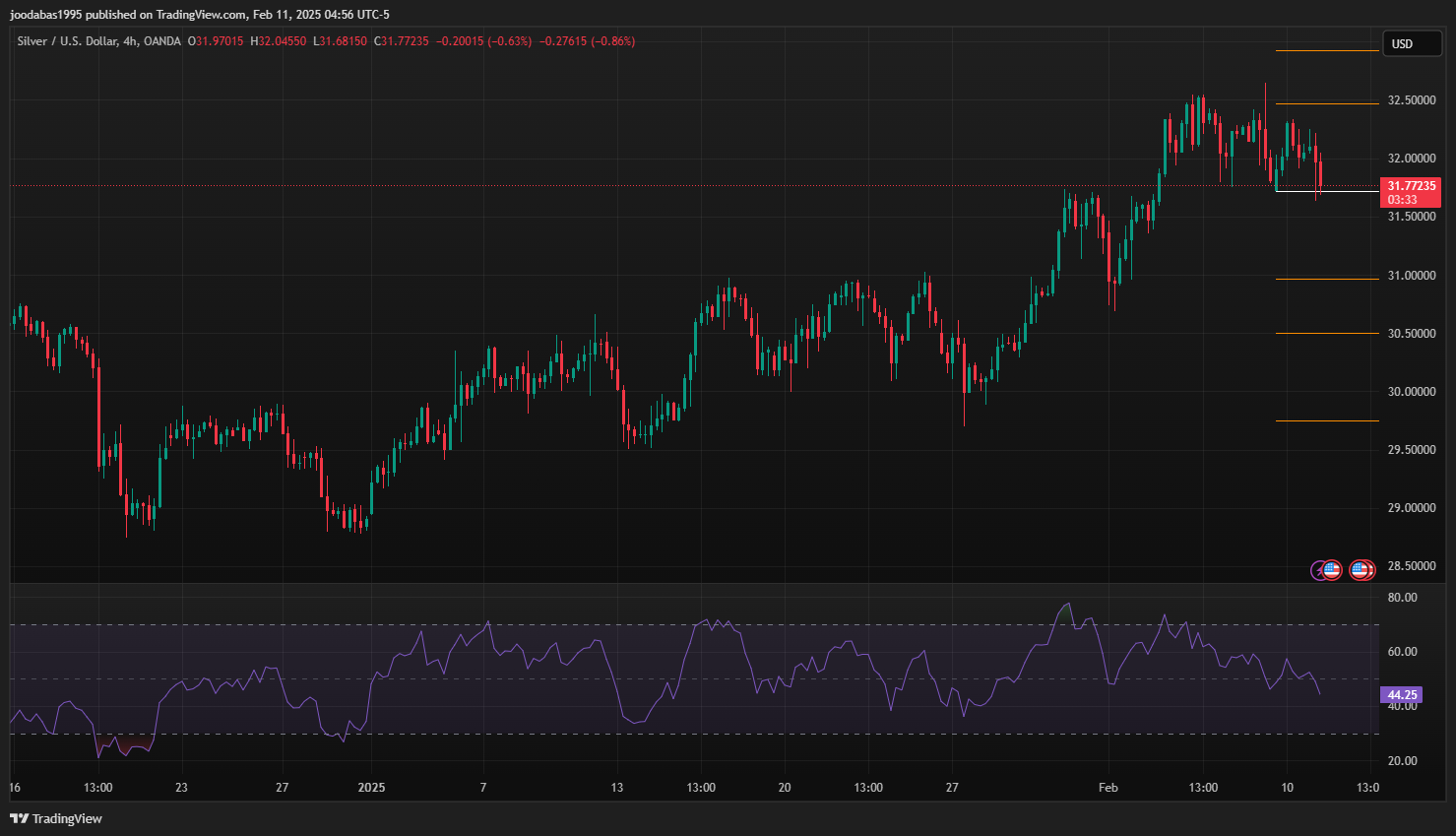Select the low value L31.68150
Viewport: 1456px width, 836px height.
click(x=340, y=41)
